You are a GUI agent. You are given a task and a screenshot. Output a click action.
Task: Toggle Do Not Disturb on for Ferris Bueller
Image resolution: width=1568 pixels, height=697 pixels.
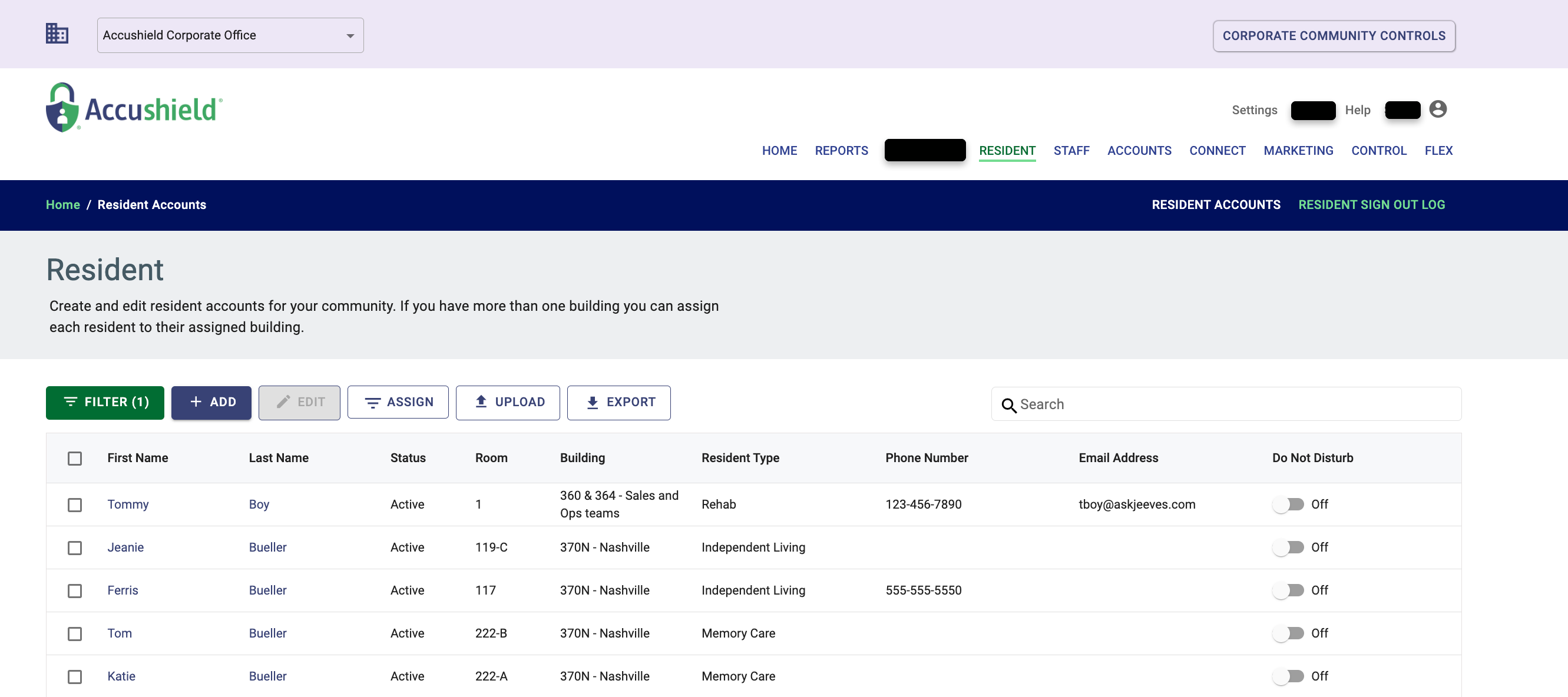click(1289, 590)
